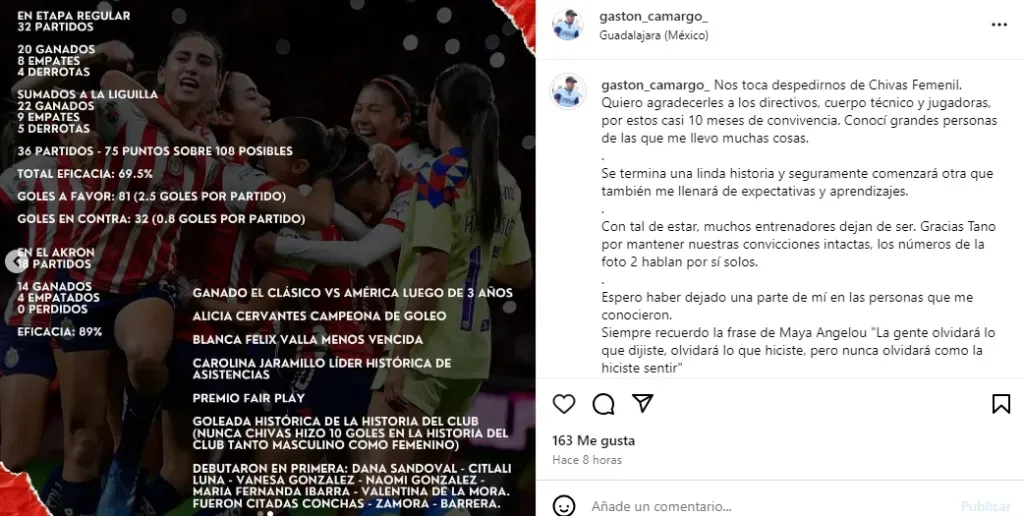View the 163 Me gusta likes list
Viewport: 1024px width, 516px height.
(x=594, y=441)
